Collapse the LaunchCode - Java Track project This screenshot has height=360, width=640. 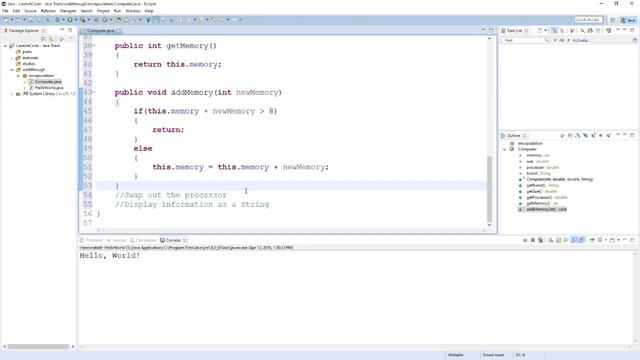click(x=6, y=46)
